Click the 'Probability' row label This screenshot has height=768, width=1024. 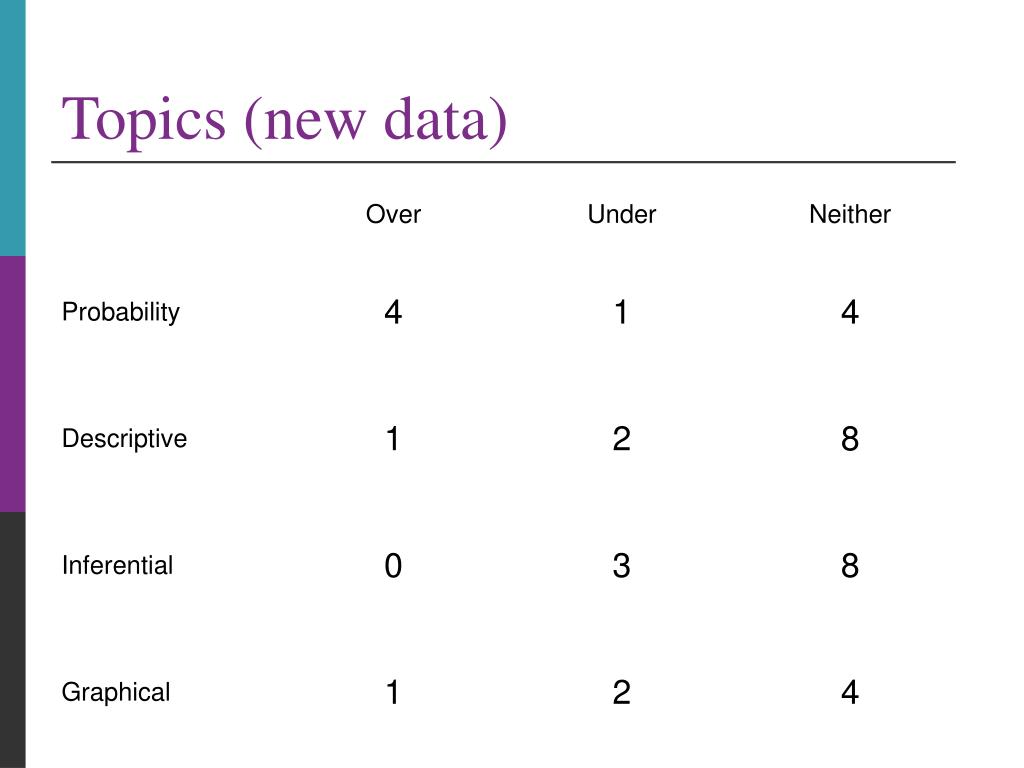click(x=121, y=312)
